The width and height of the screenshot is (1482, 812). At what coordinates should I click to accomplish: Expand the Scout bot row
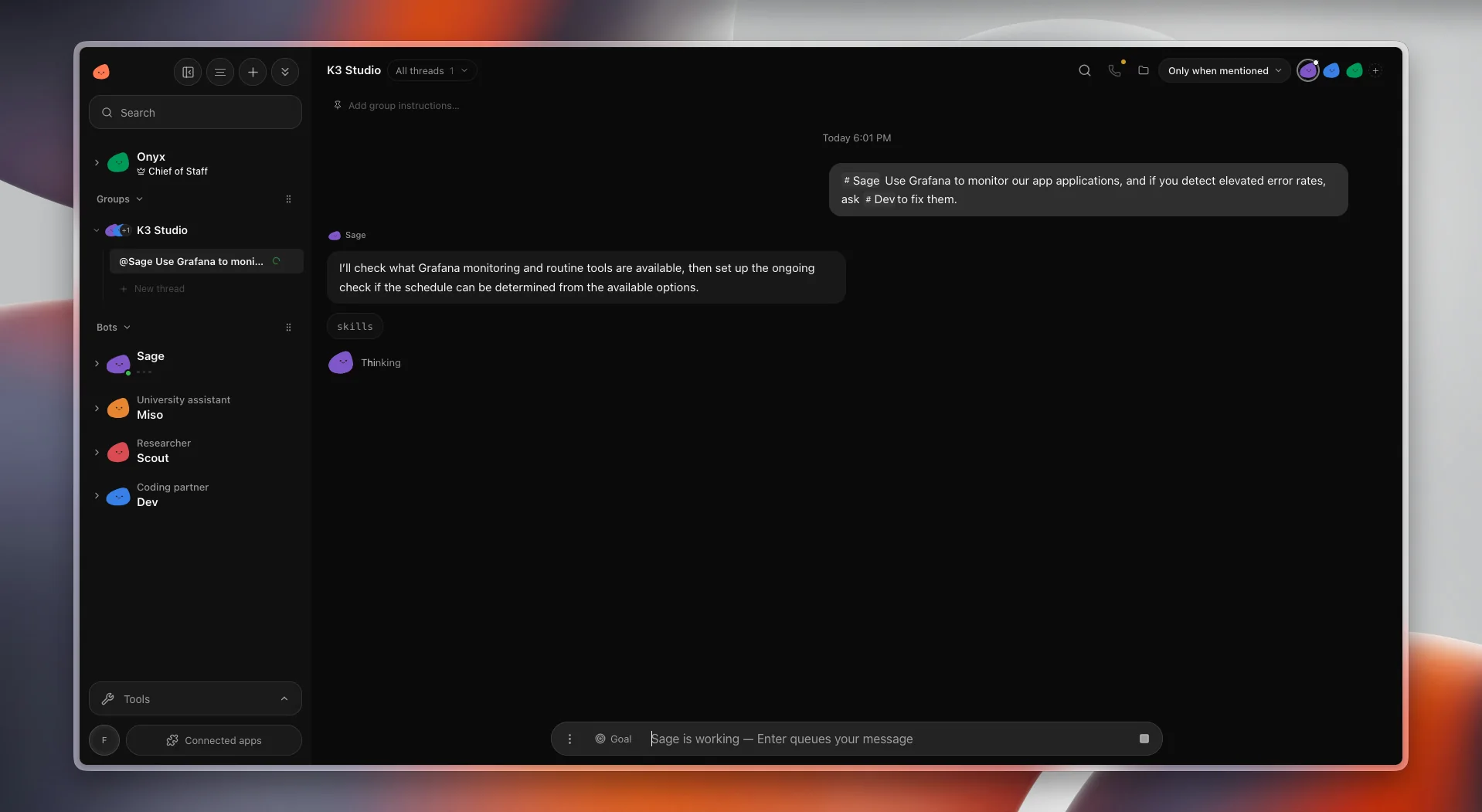97,452
